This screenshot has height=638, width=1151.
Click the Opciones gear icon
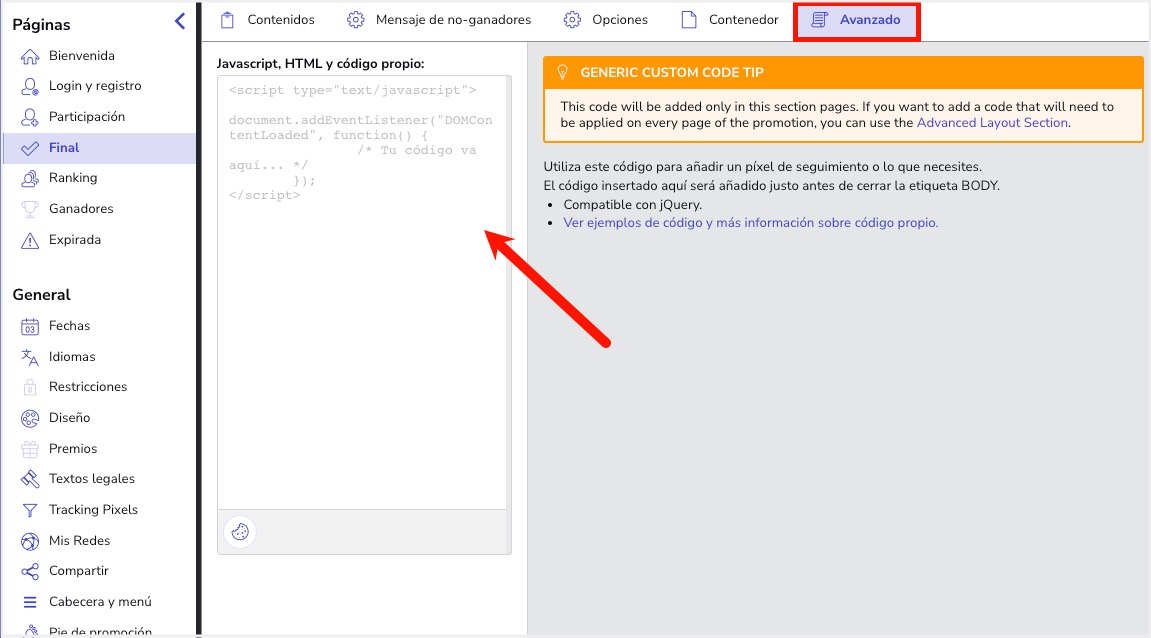pos(573,20)
